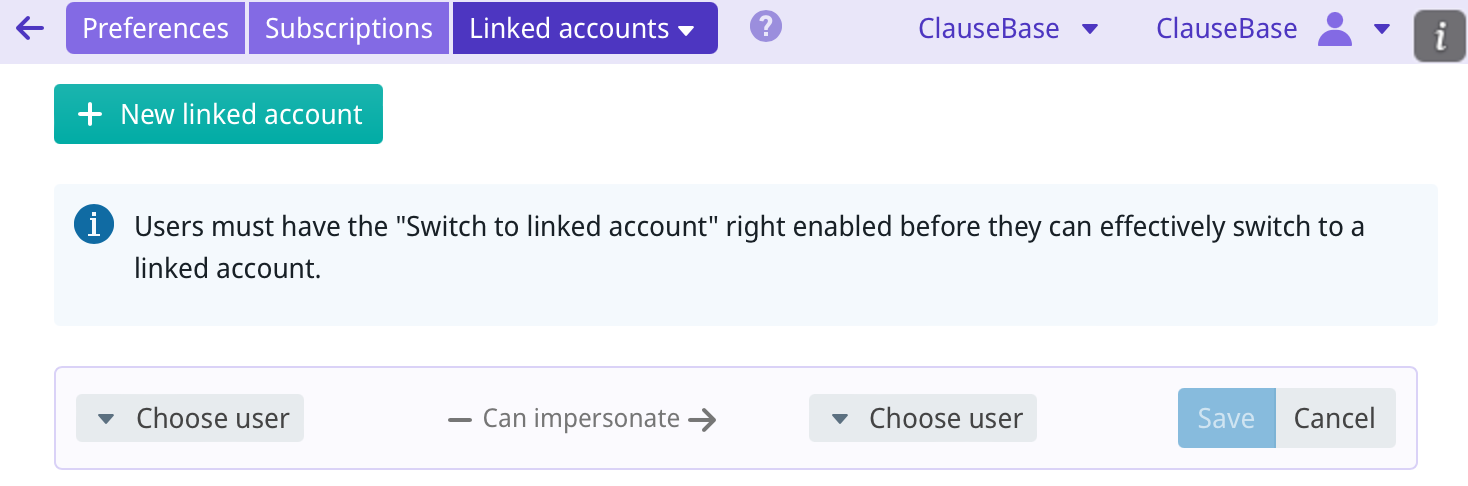Click the New linked account button
The image size is (1468, 486).
coord(218,114)
